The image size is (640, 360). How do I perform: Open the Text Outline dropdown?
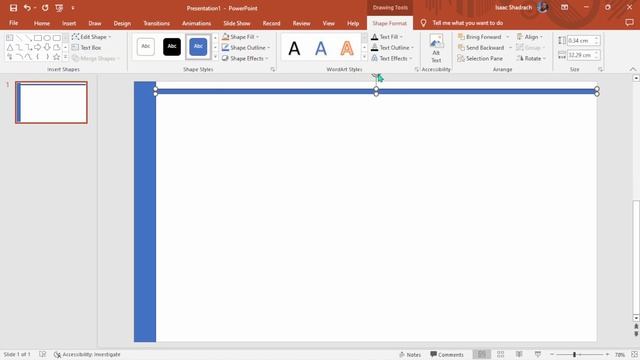coord(392,47)
